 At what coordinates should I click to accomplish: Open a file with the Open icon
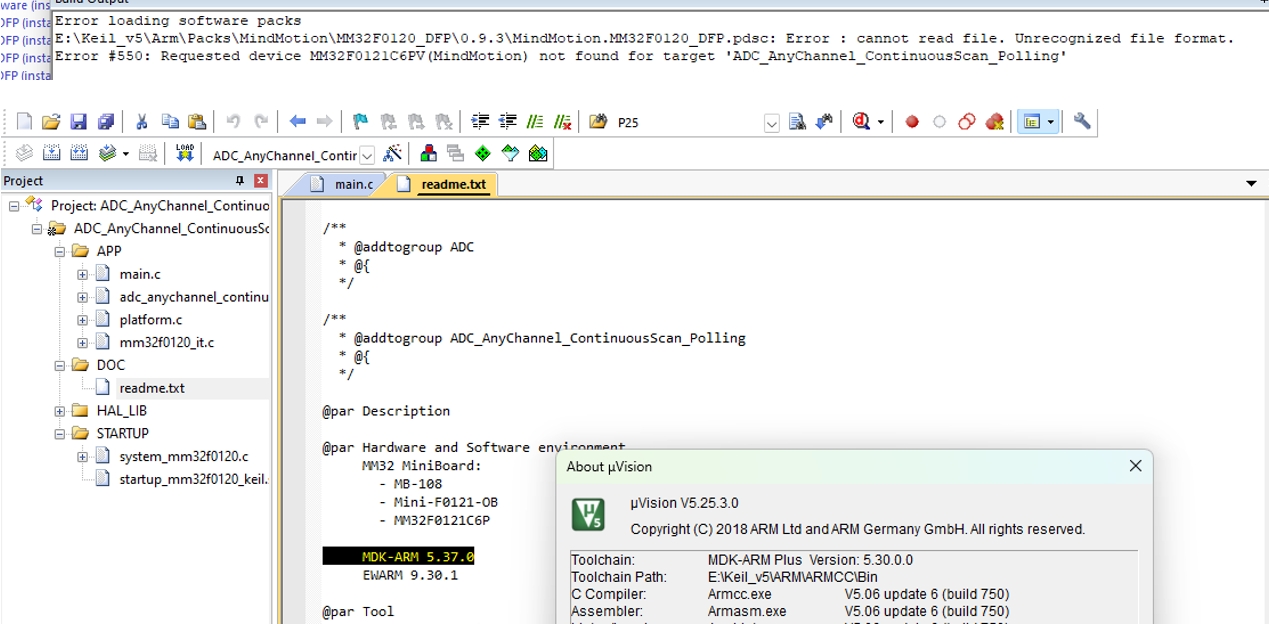click(x=51, y=122)
